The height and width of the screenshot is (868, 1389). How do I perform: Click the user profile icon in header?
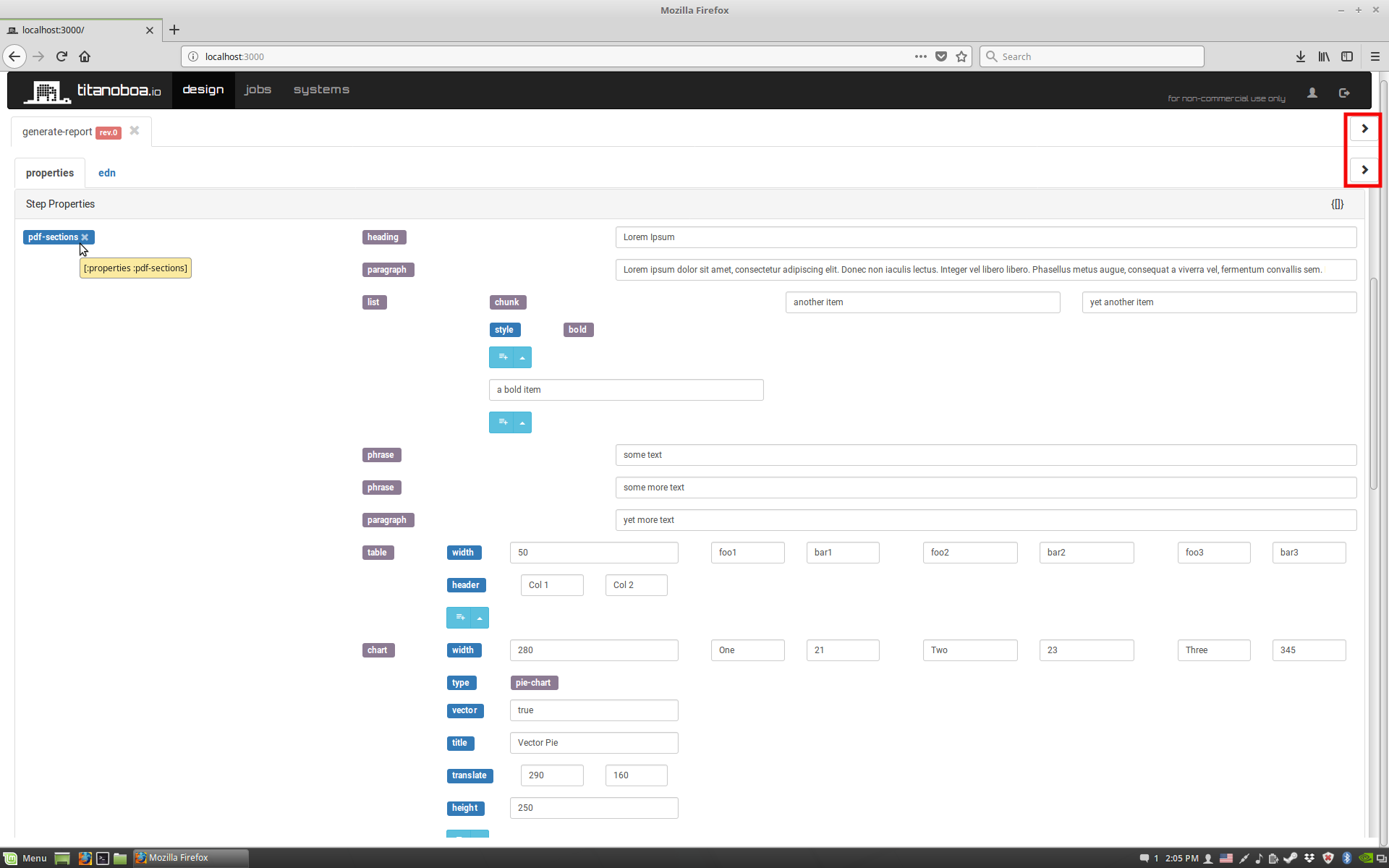(1312, 93)
